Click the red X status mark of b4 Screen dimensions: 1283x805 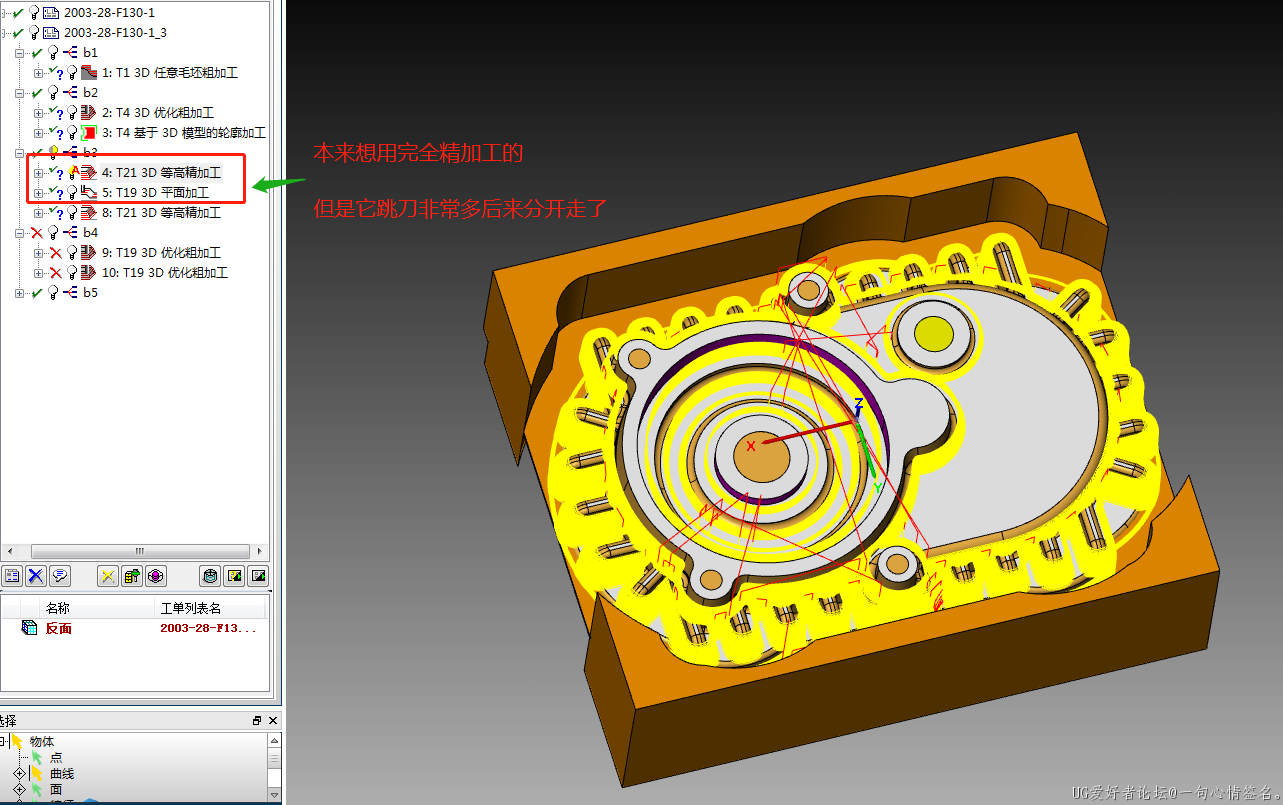tap(37, 233)
